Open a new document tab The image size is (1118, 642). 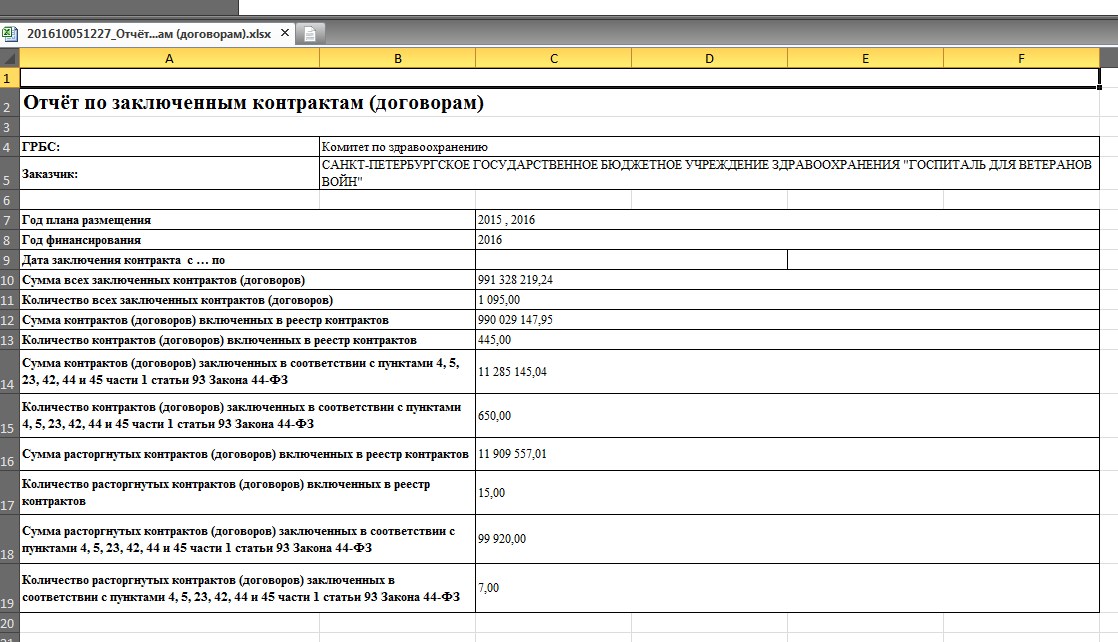pyautogui.click(x=309, y=34)
